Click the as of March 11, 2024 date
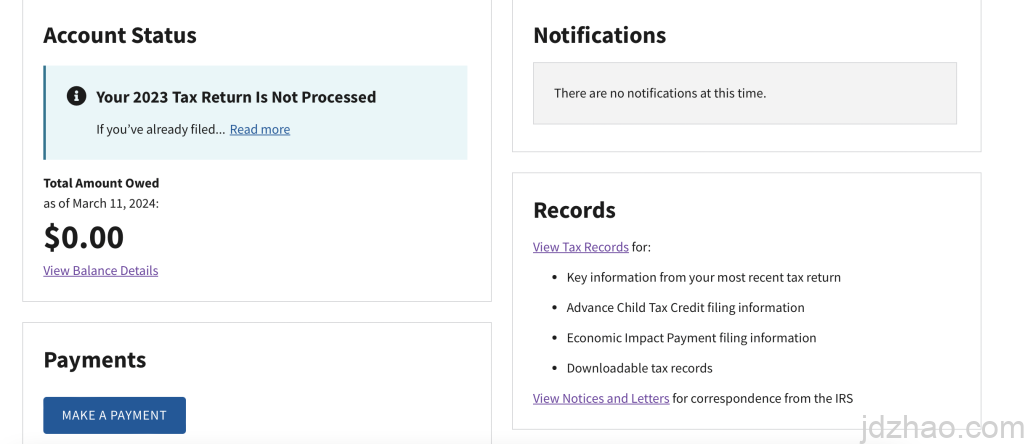This screenshot has height=444, width=1024. click(x=101, y=203)
